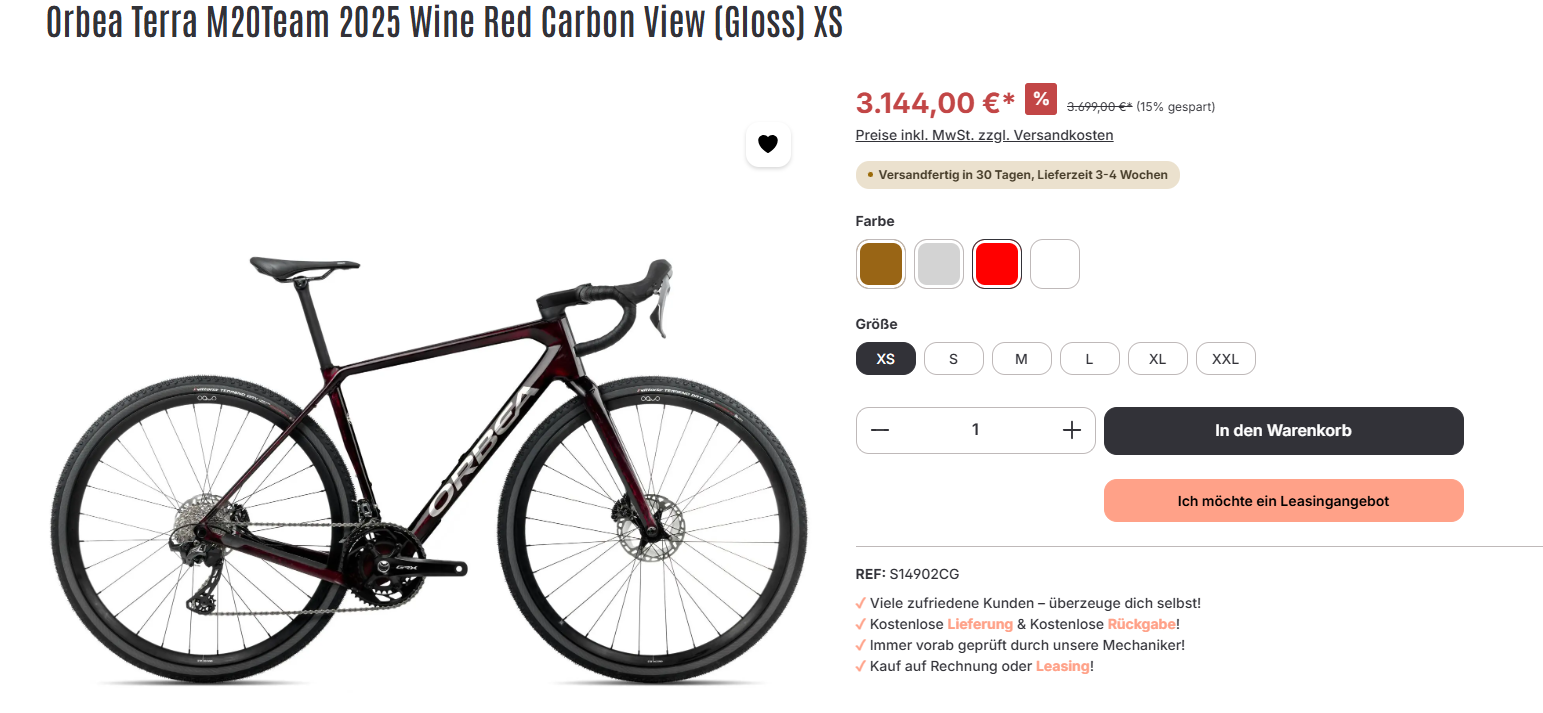Choose size M
The width and height of the screenshot is (1543, 713).
1021,359
